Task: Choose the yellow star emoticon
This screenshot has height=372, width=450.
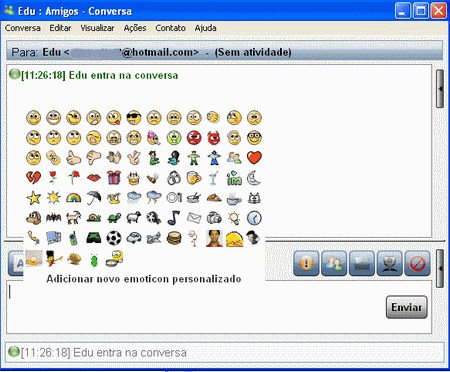Action: [33, 198]
